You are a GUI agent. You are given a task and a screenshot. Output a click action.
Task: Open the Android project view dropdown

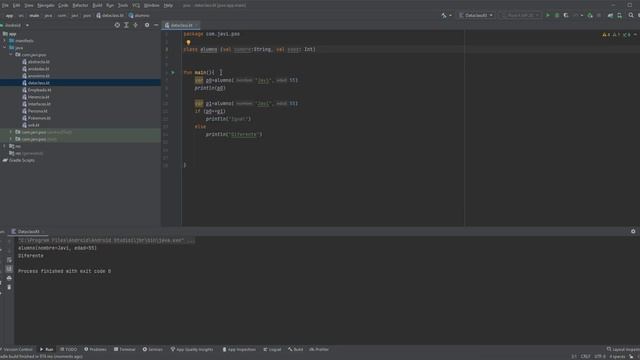(16, 25)
